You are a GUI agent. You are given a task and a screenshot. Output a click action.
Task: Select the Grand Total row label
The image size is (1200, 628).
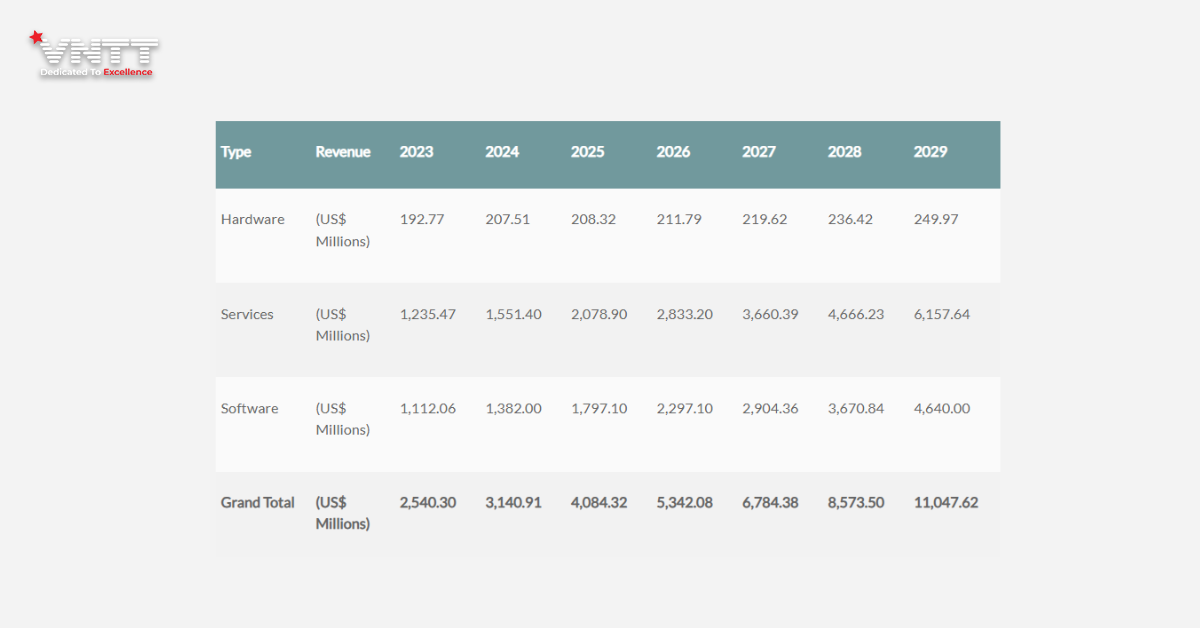(257, 502)
